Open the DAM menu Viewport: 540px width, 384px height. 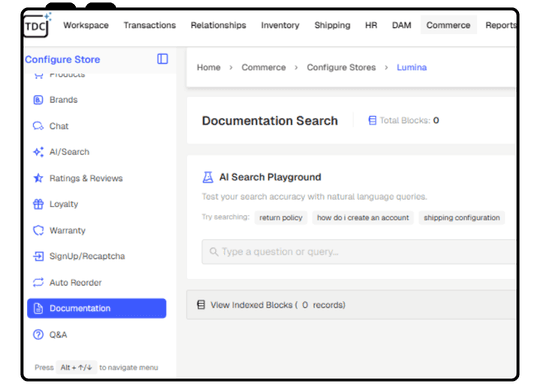click(x=401, y=25)
